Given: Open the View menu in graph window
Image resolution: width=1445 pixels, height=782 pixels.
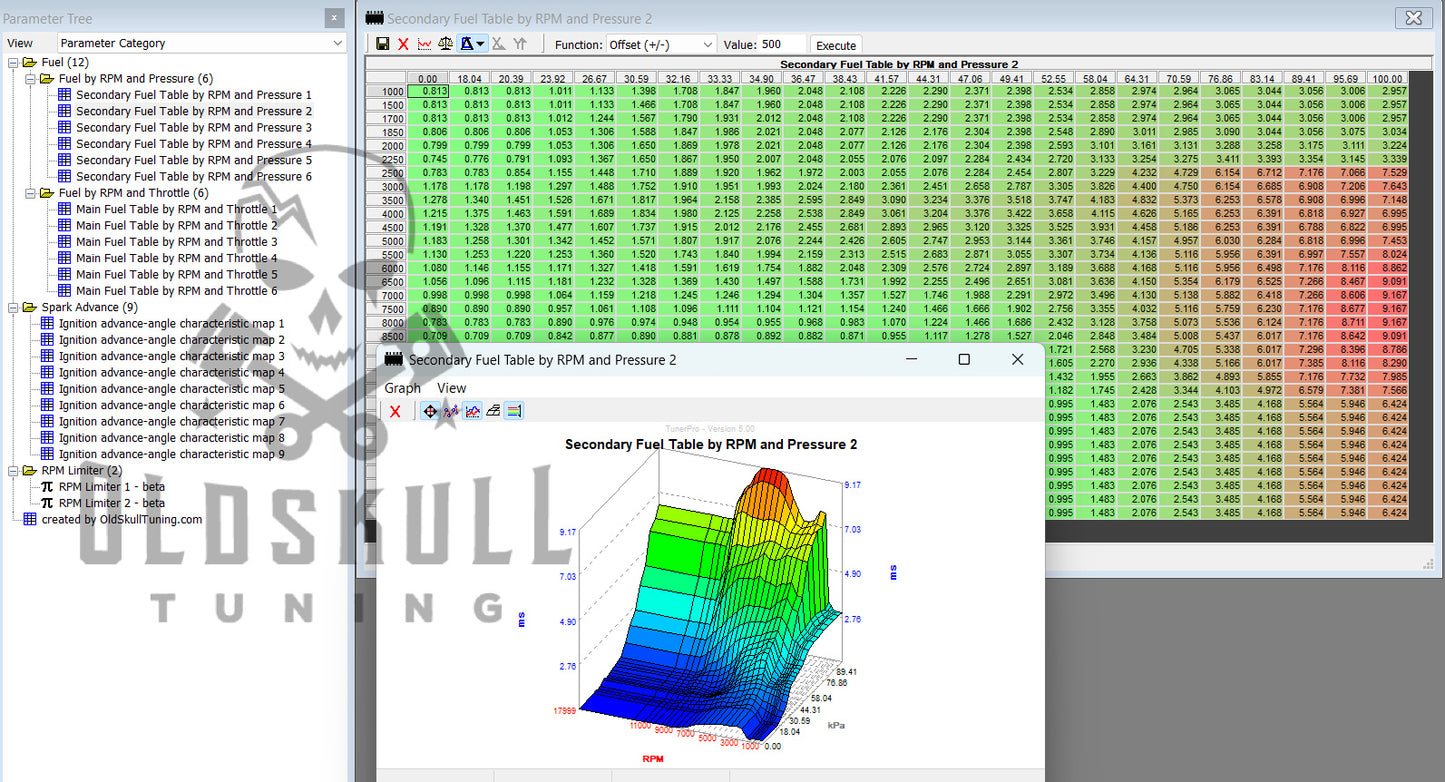Looking at the screenshot, I should coord(451,388).
